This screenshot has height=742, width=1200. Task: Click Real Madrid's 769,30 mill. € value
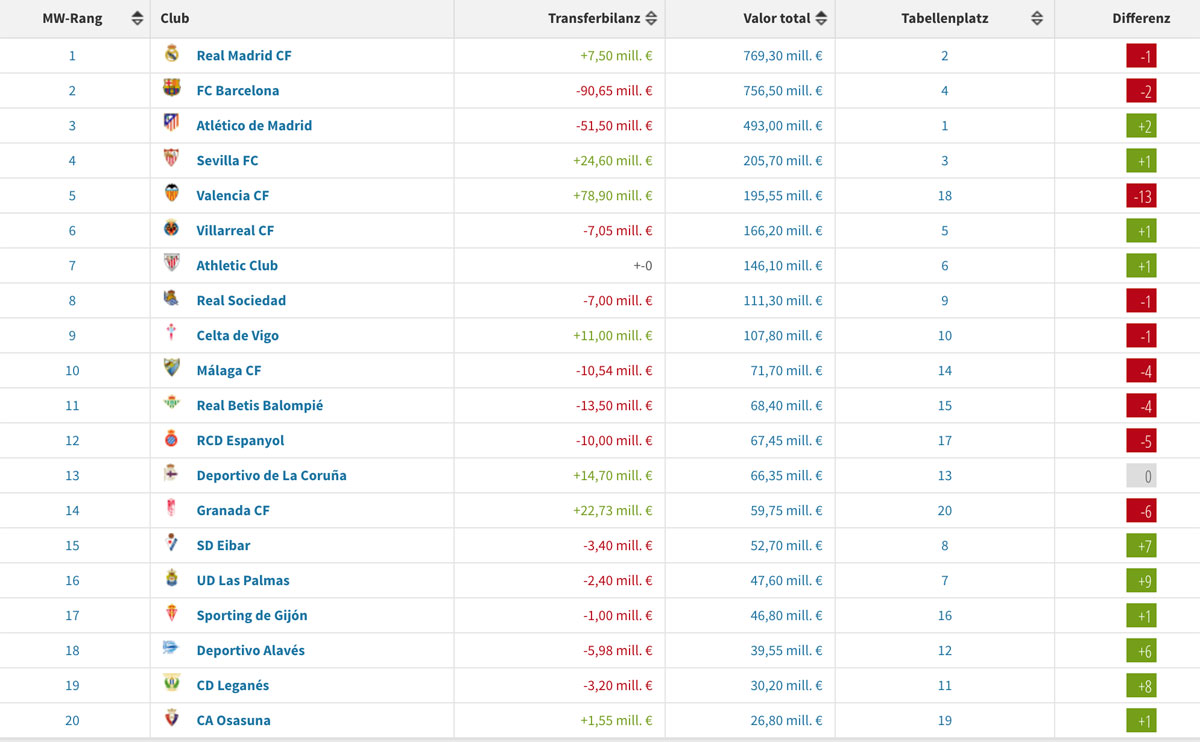point(783,55)
